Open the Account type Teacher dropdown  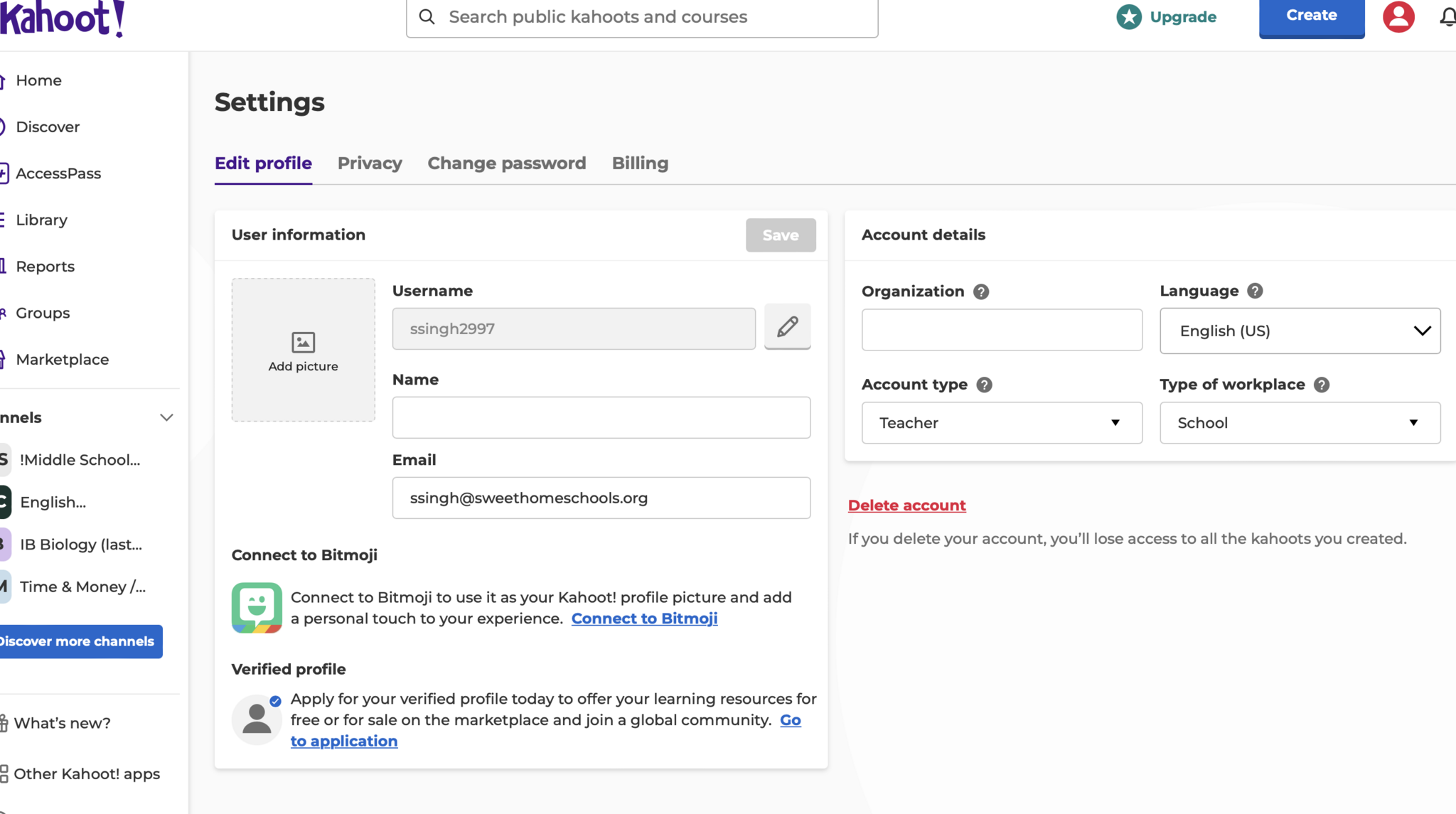coord(1001,423)
